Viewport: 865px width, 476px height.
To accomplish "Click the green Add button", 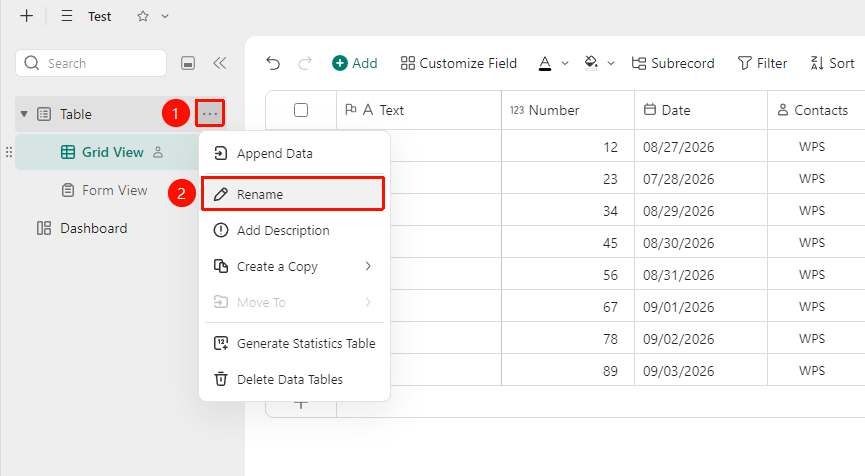I will (x=355, y=63).
